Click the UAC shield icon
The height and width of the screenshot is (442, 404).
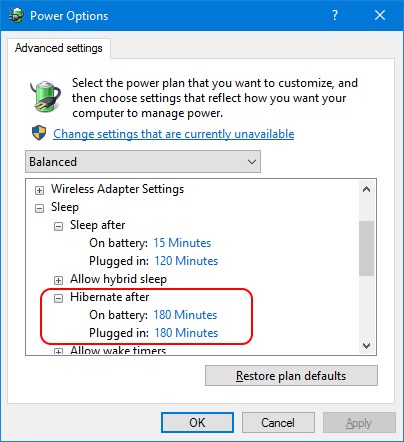[39, 133]
